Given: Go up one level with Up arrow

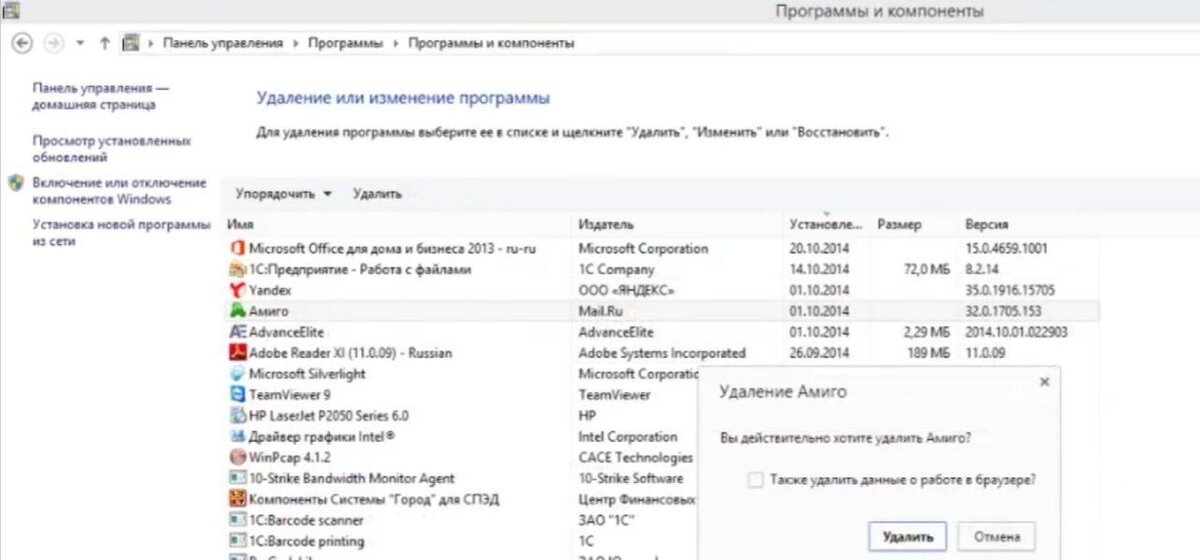Looking at the screenshot, I should coord(105,43).
